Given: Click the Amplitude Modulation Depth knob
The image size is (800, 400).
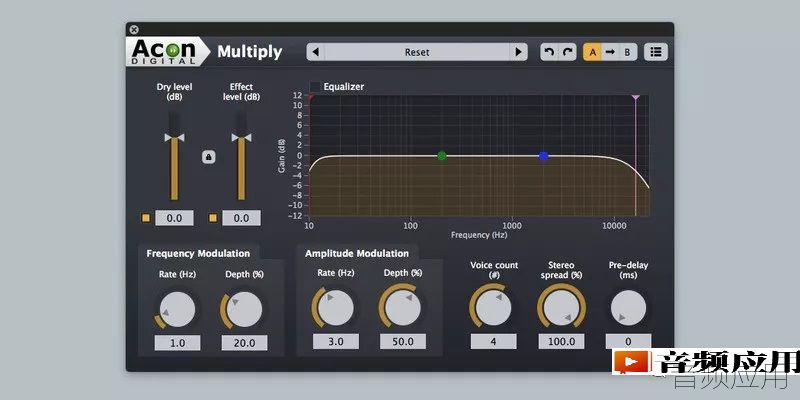Looking at the screenshot, I should tap(403, 308).
